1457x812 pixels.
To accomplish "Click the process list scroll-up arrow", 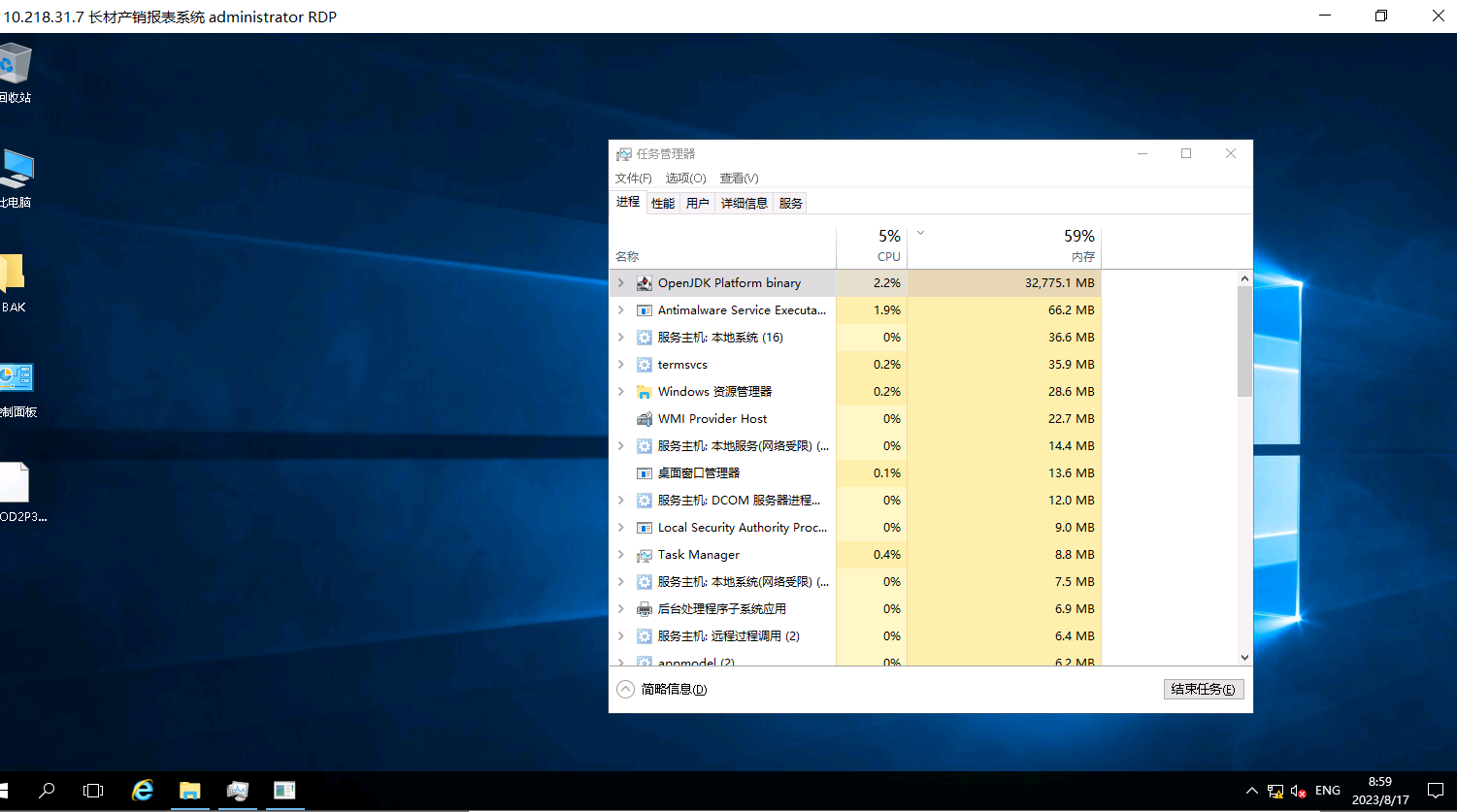I will coord(1245,278).
